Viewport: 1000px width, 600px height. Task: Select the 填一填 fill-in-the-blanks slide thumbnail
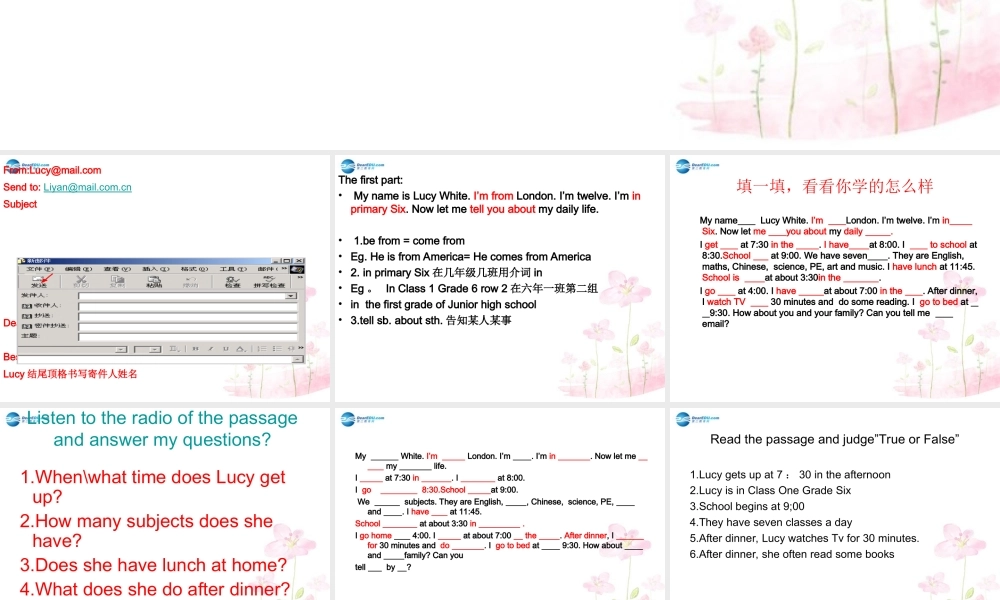pyautogui.click(x=834, y=278)
